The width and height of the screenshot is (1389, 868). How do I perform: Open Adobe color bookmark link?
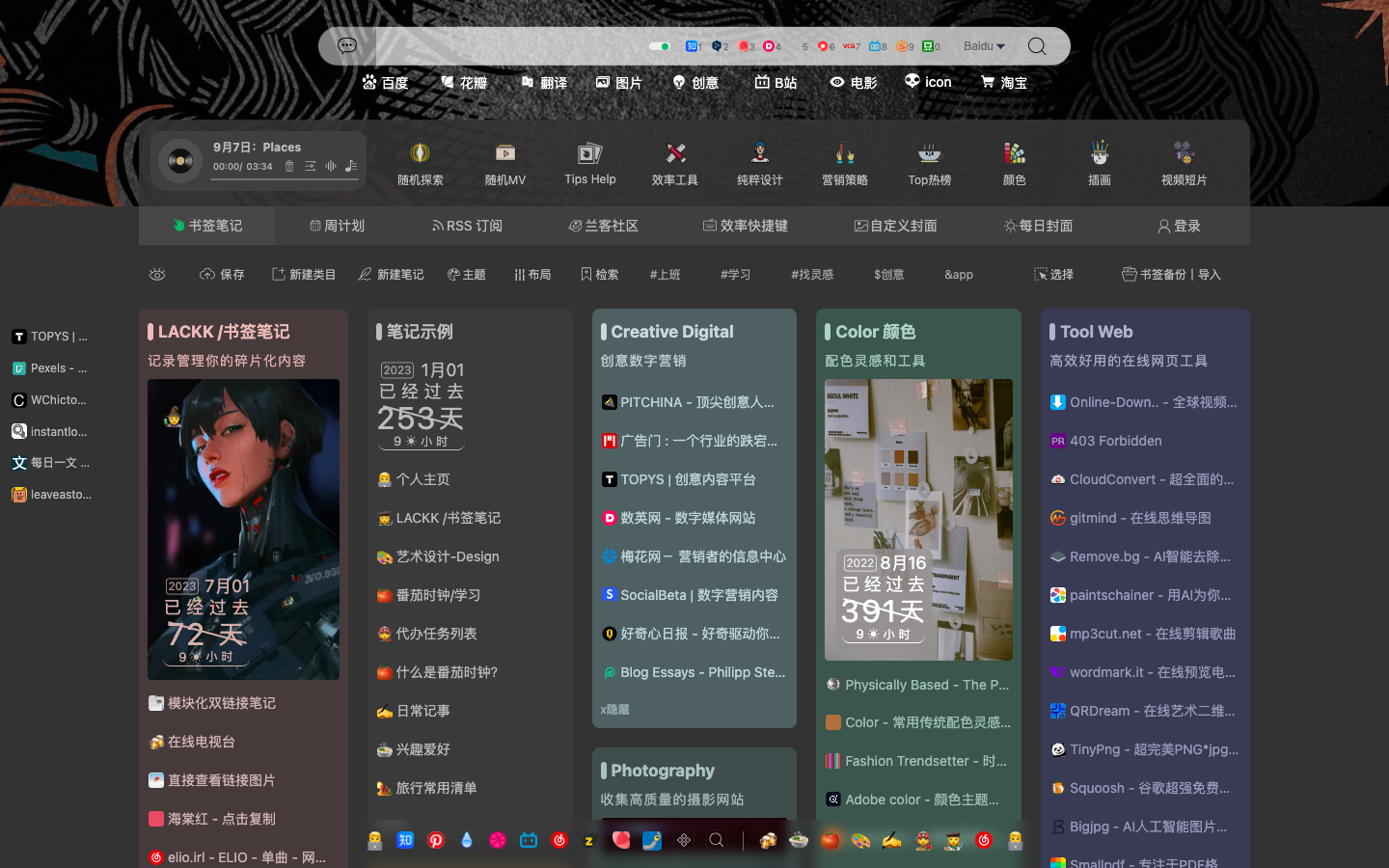[x=912, y=800]
